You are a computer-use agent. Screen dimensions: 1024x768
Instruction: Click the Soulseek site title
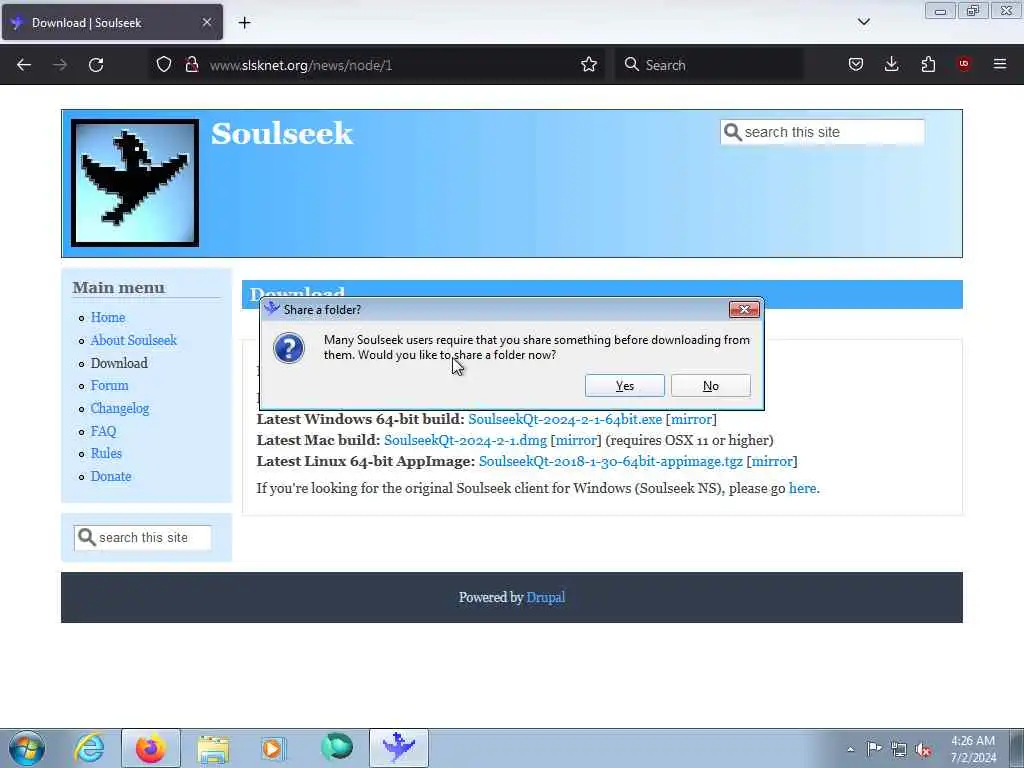(x=281, y=134)
